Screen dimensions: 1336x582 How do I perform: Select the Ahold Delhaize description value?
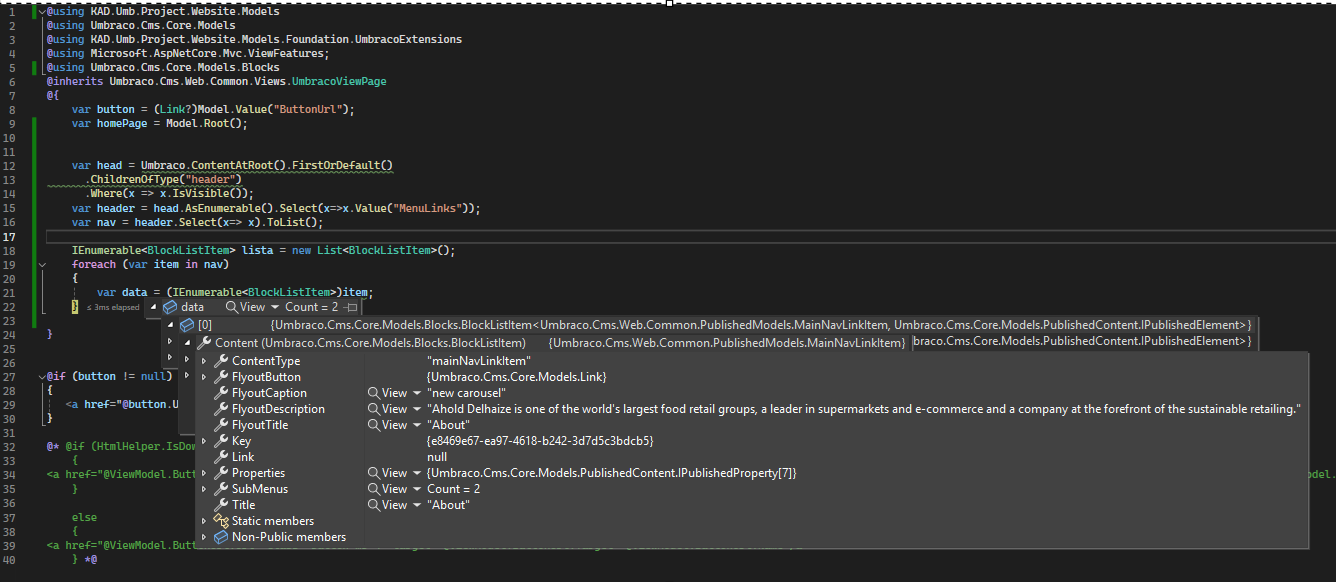(x=864, y=409)
